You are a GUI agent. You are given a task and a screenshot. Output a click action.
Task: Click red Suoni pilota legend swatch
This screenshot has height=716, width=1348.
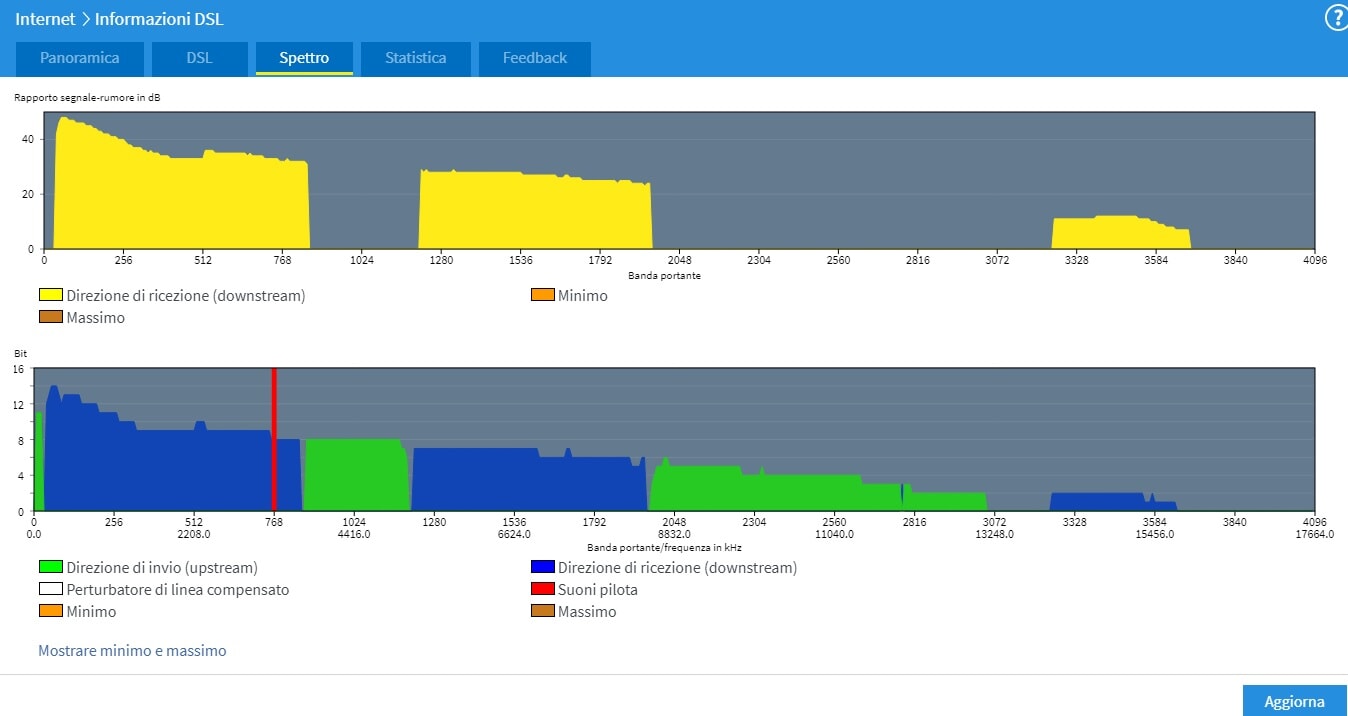click(542, 590)
